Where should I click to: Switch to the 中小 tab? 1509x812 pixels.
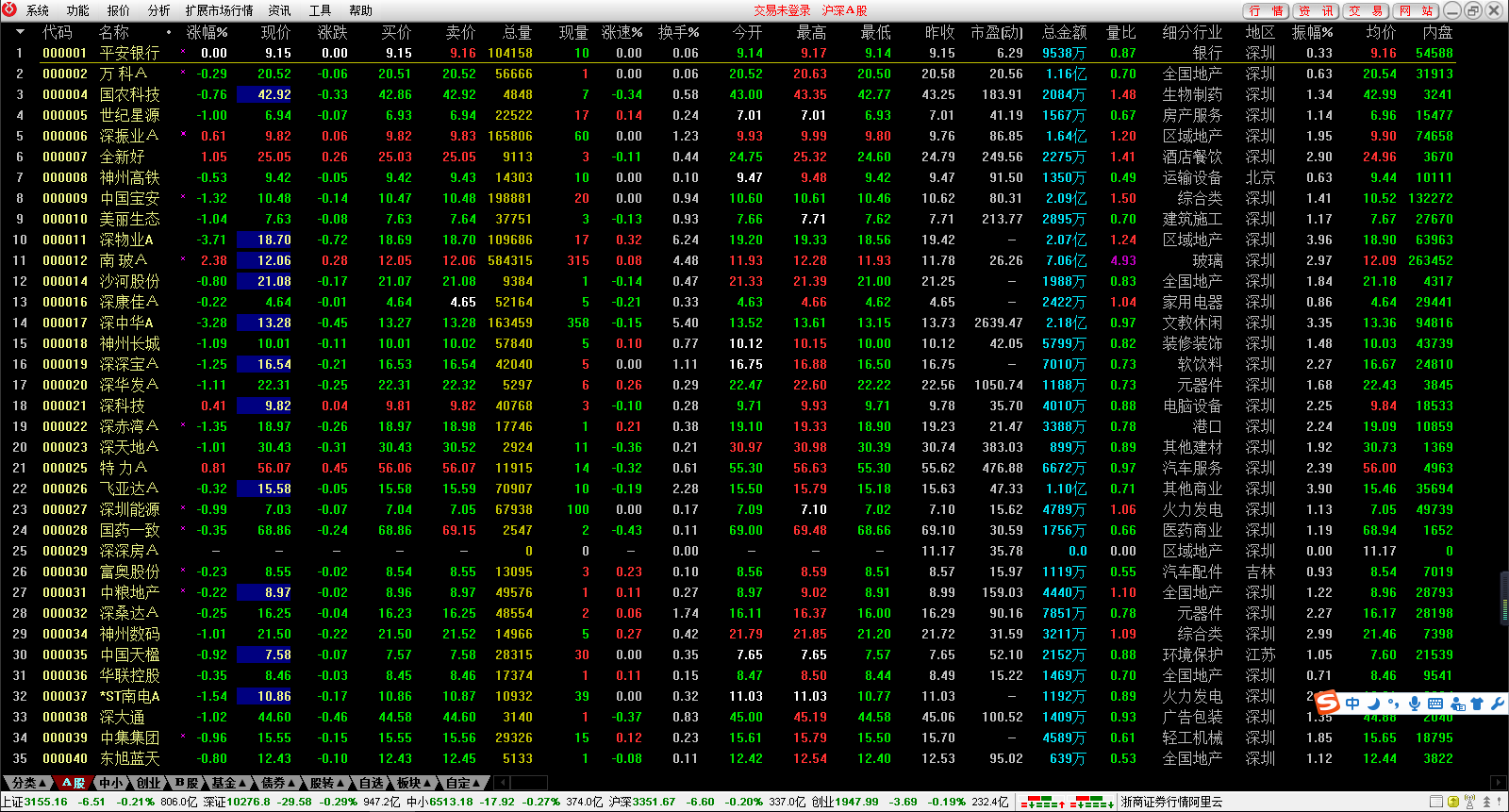coord(110,783)
